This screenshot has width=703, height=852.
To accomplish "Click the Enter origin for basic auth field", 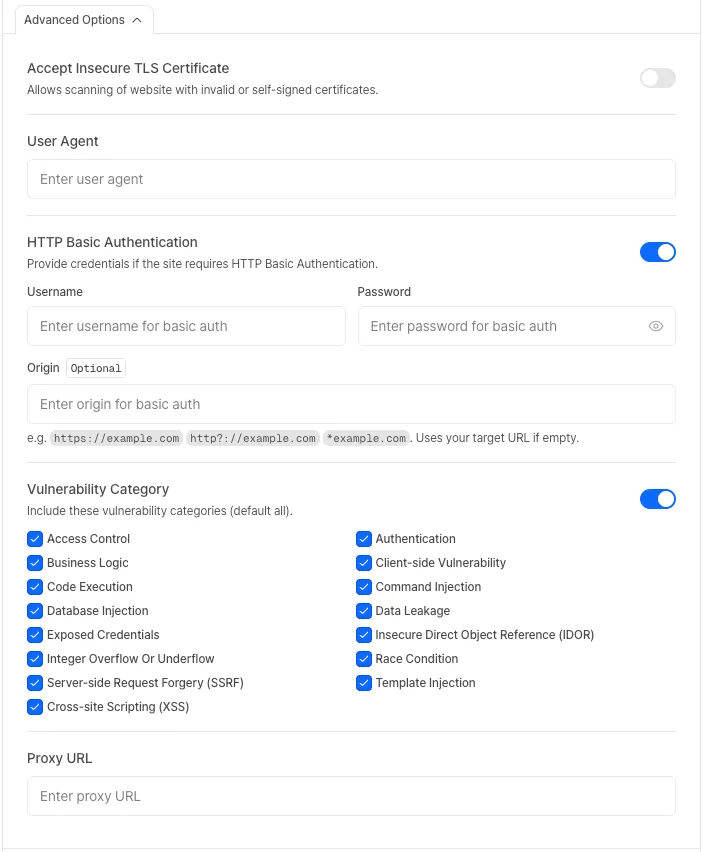I will click(x=351, y=404).
